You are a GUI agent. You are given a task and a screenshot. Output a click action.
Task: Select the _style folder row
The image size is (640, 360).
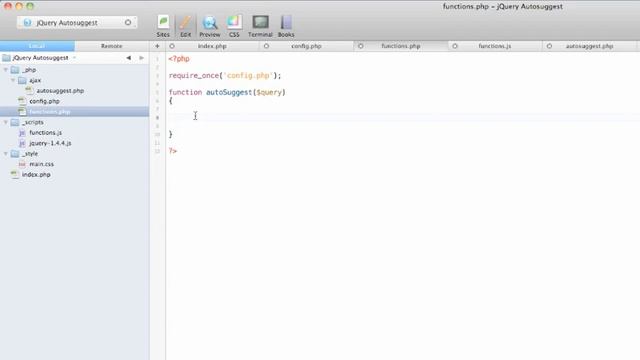click(x=74, y=153)
